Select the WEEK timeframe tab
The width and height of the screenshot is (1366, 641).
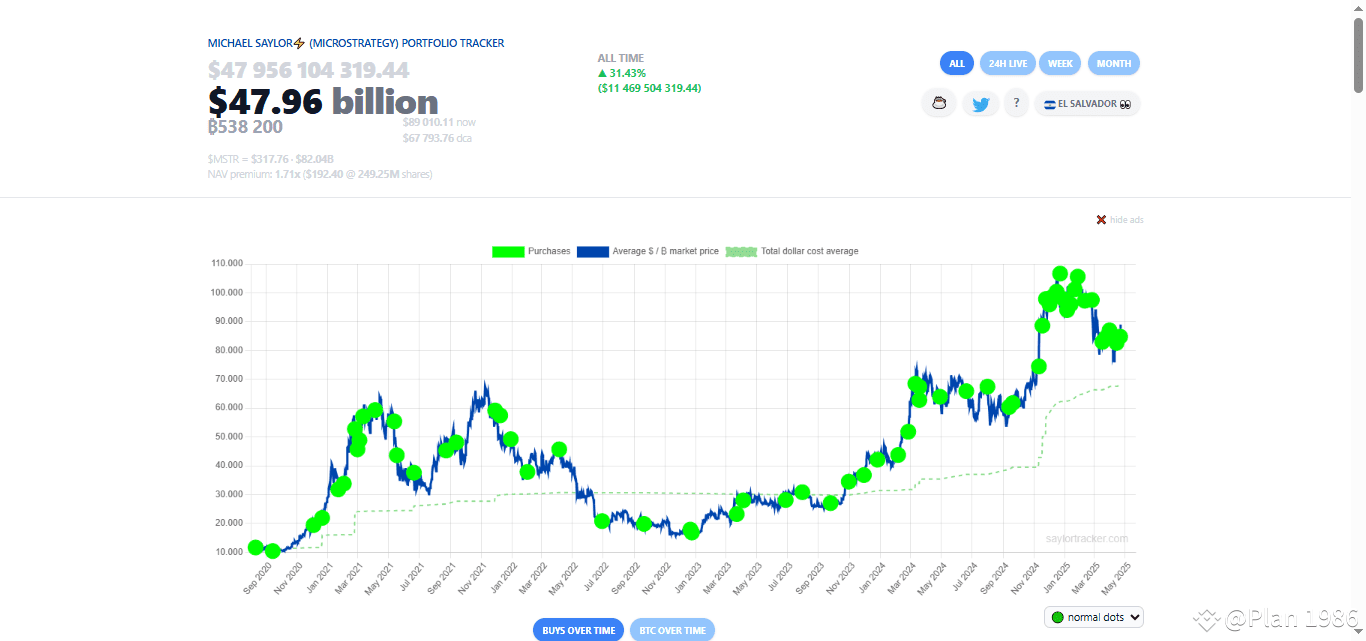click(x=1060, y=63)
